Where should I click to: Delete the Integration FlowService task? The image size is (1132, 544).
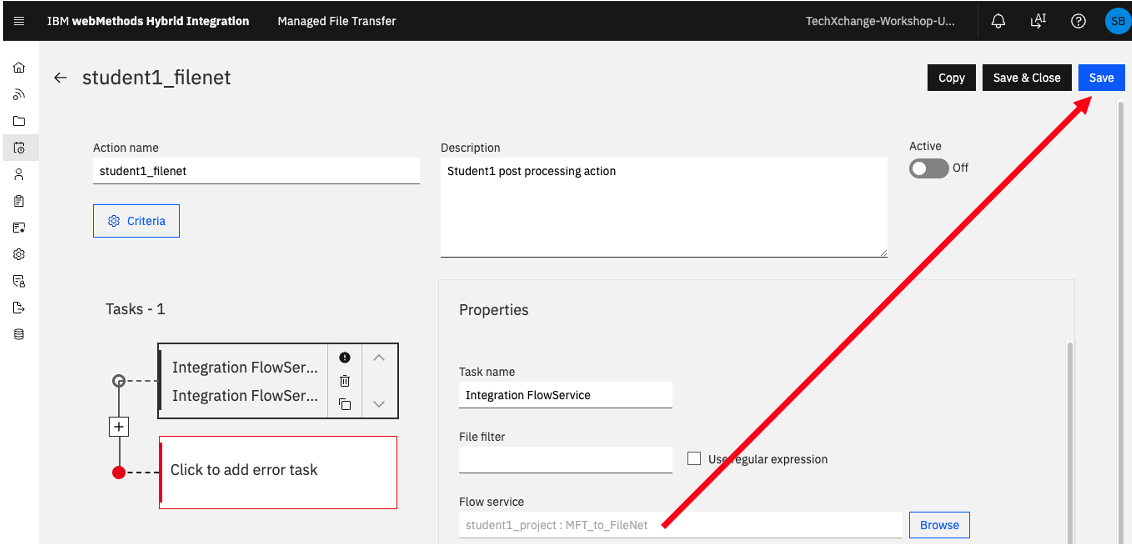pos(344,380)
